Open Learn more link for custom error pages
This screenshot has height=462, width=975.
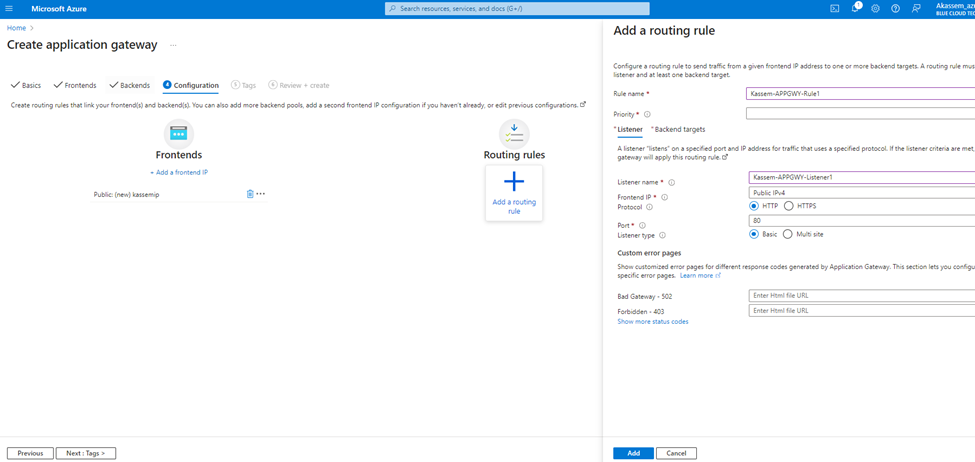tap(700, 275)
